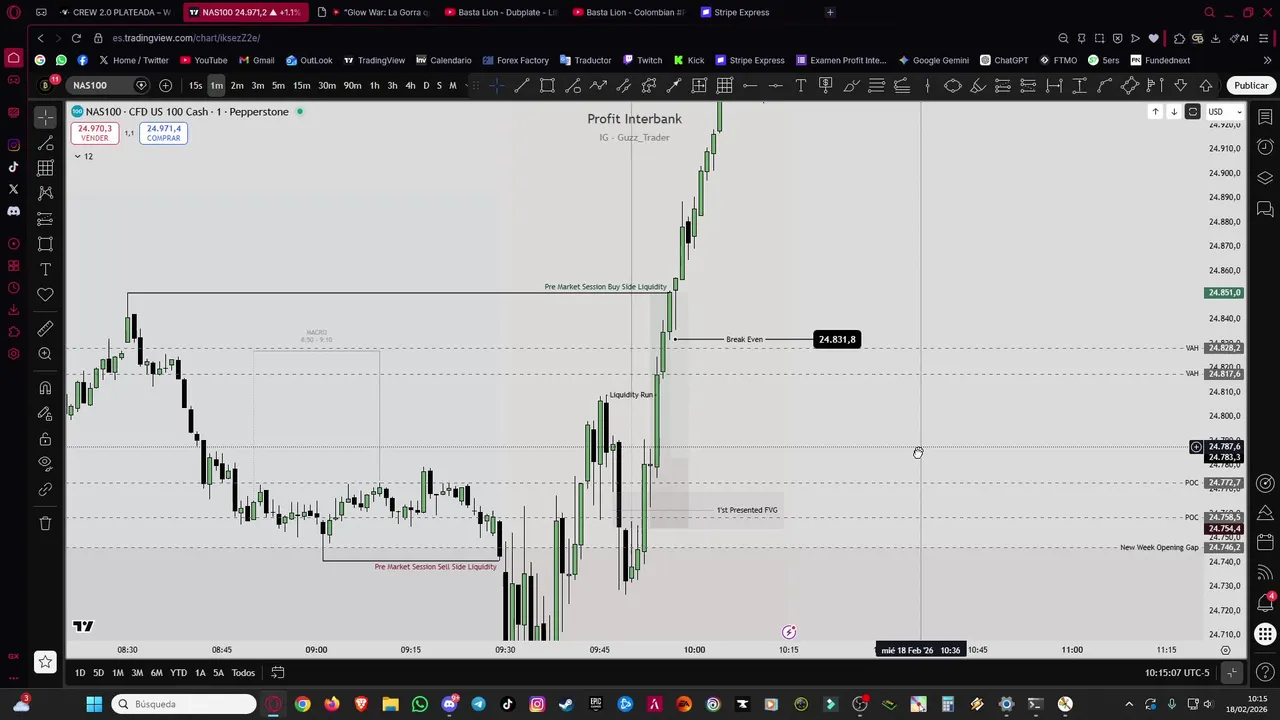Select the grid table tool in top toolbar
This screenshot has width=1280, height=720.
(725, 86)
